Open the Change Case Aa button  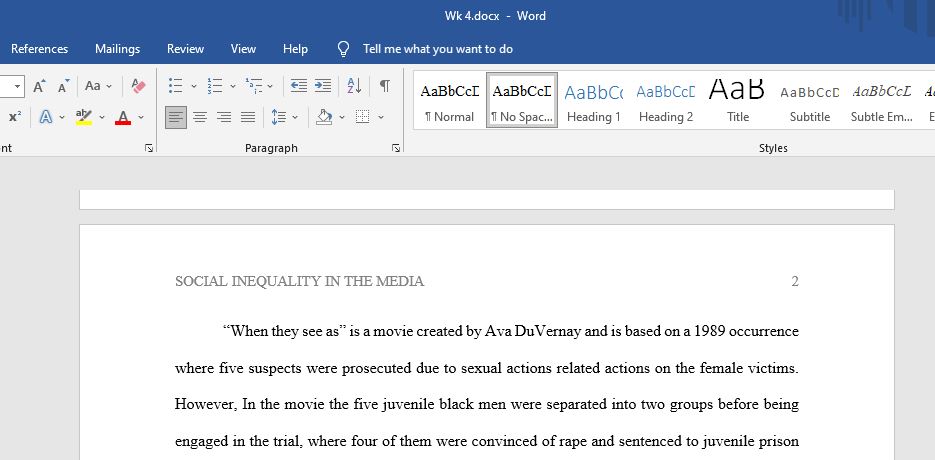pos(92,86)
